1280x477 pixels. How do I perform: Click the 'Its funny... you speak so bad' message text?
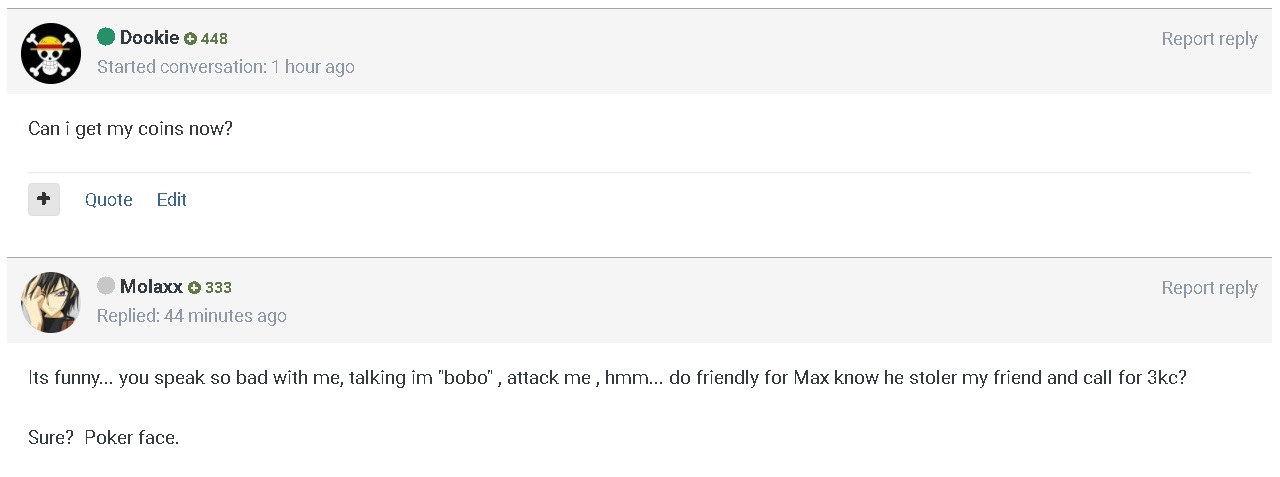pos(607,379)
